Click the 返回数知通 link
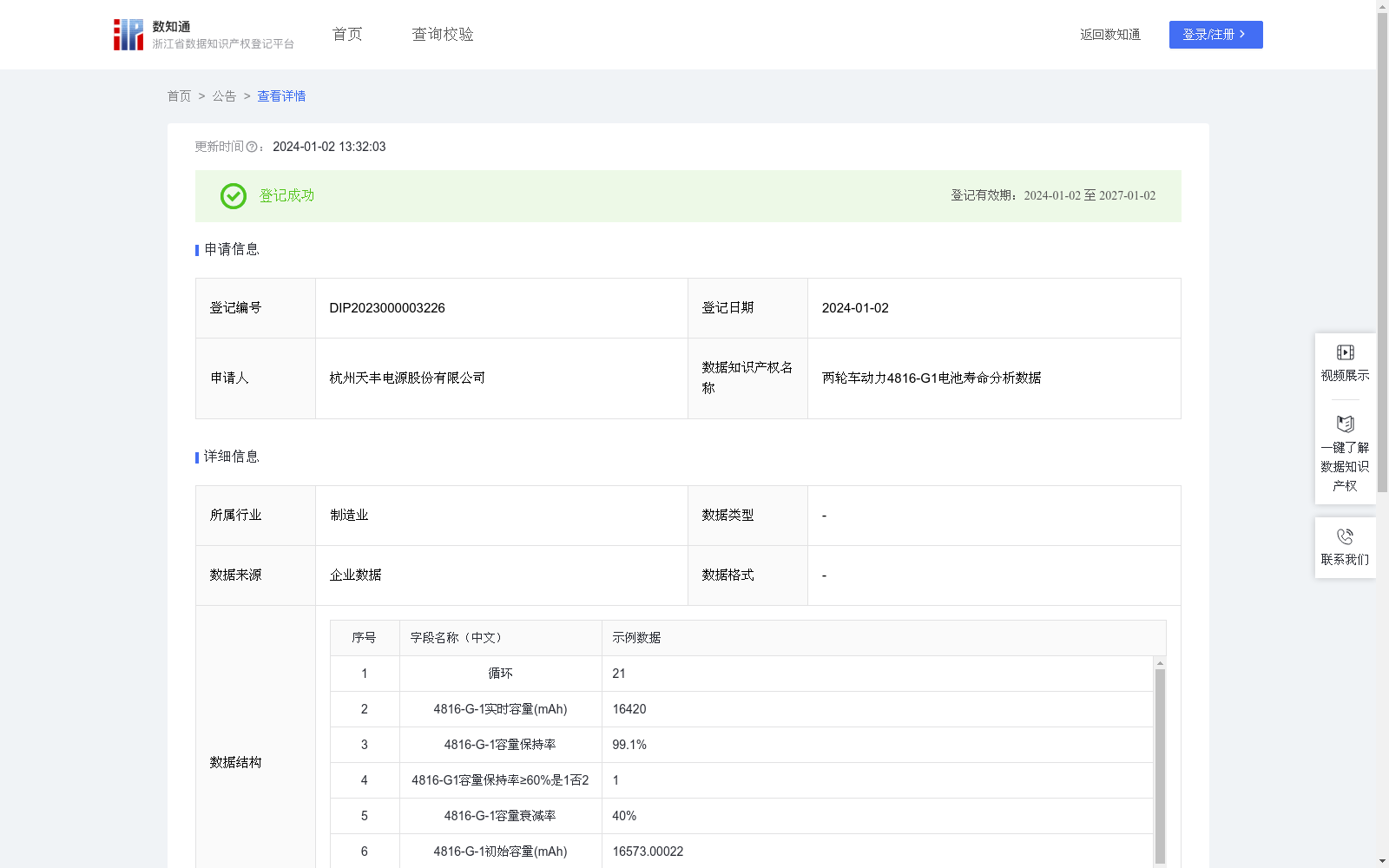 coord(1110,35)
